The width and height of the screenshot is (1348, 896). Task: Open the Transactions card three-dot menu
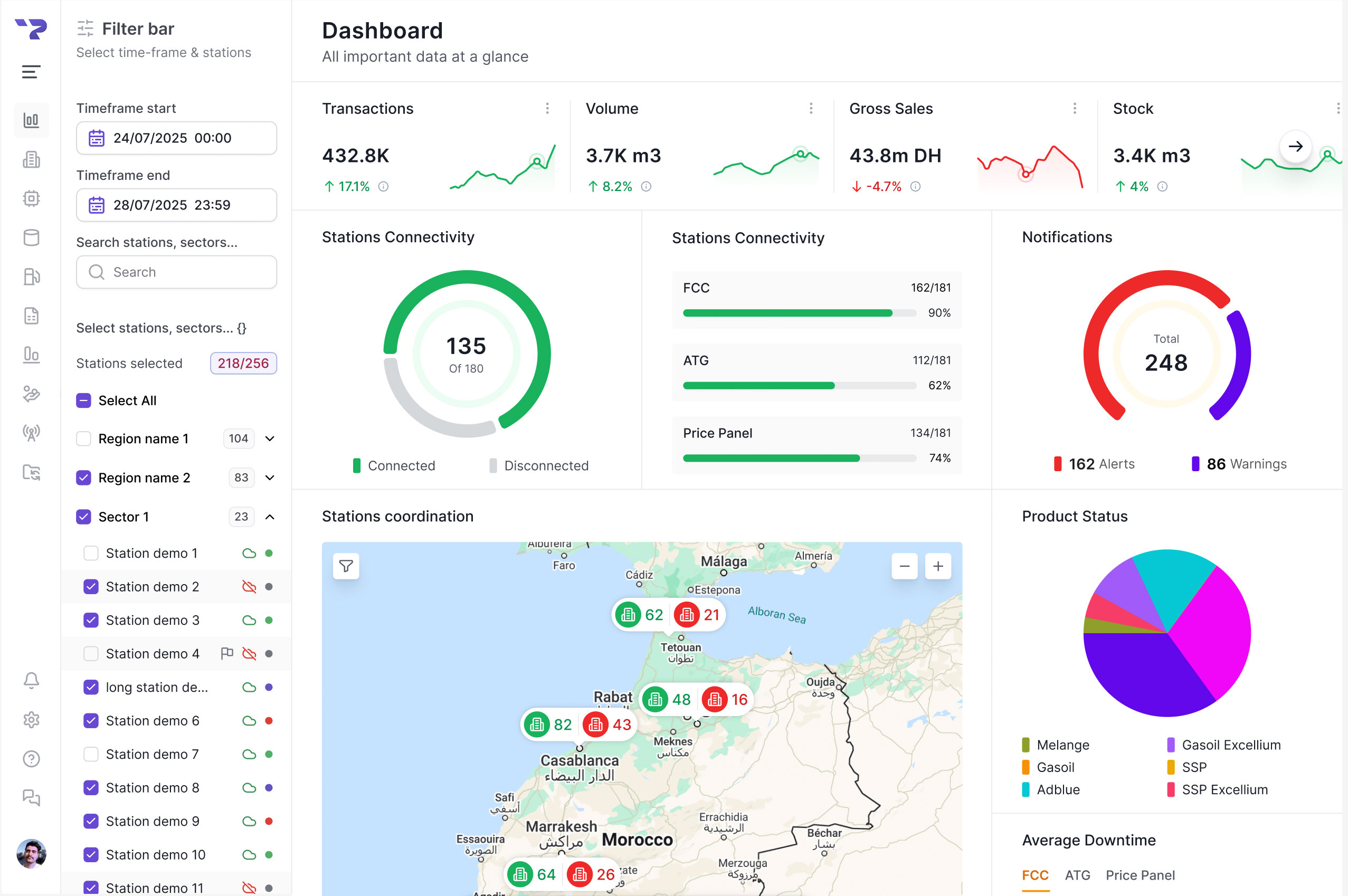[547, 109]
